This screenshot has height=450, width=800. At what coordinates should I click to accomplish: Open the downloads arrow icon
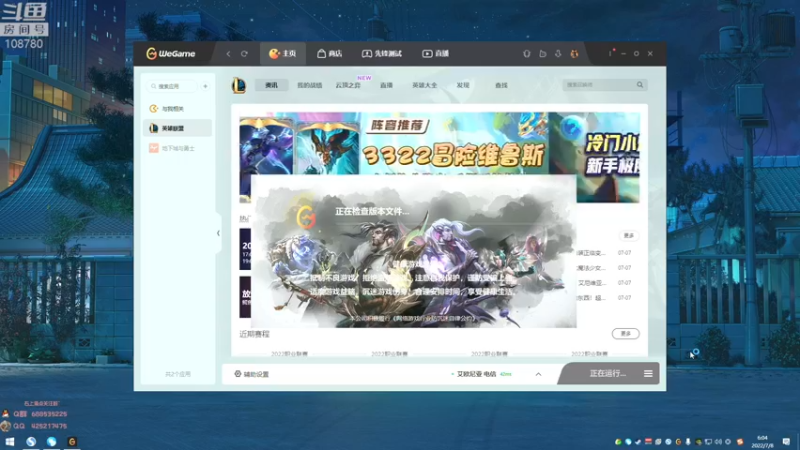558,54
